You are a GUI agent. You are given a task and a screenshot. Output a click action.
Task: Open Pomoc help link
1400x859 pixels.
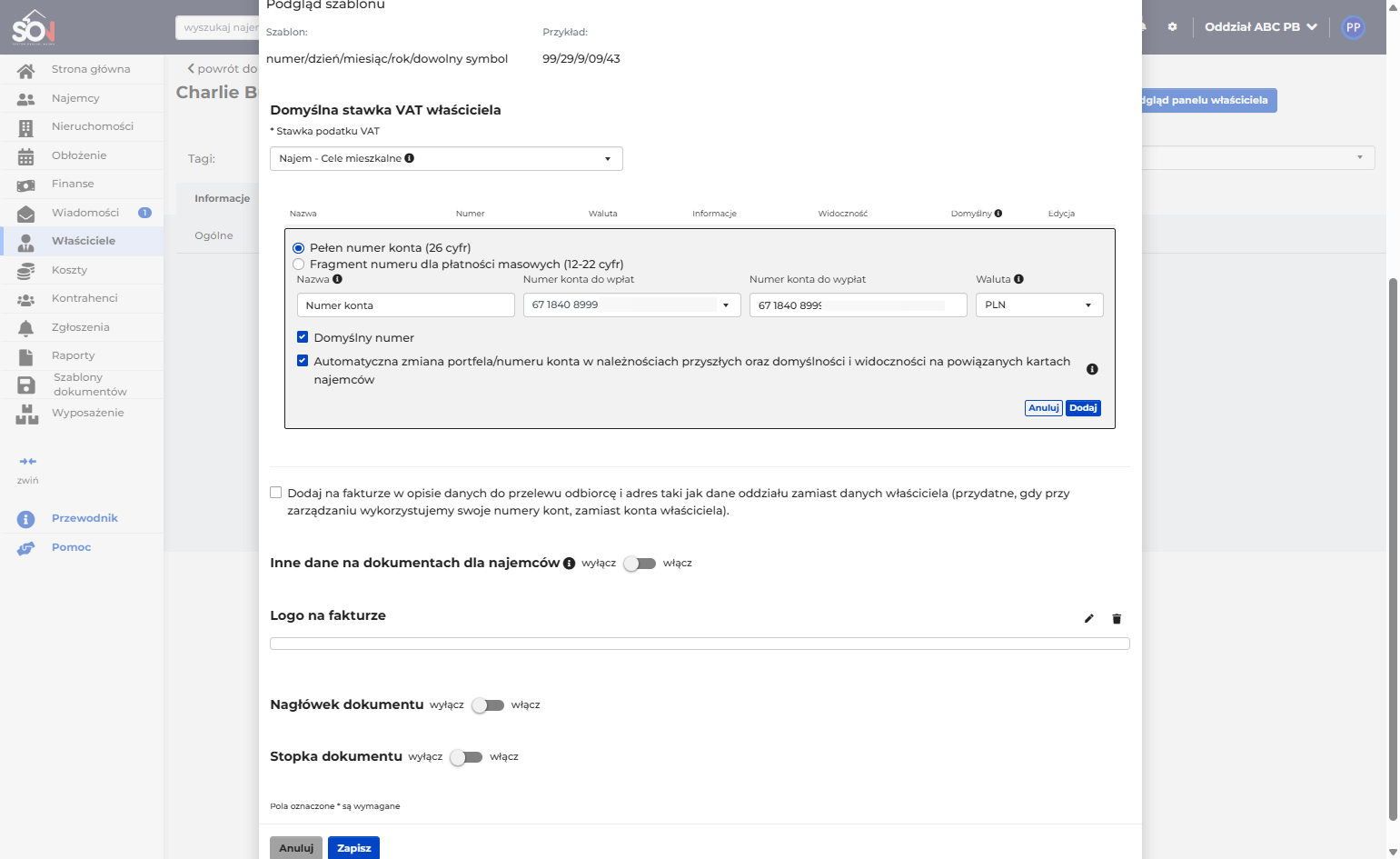[71, 547]
